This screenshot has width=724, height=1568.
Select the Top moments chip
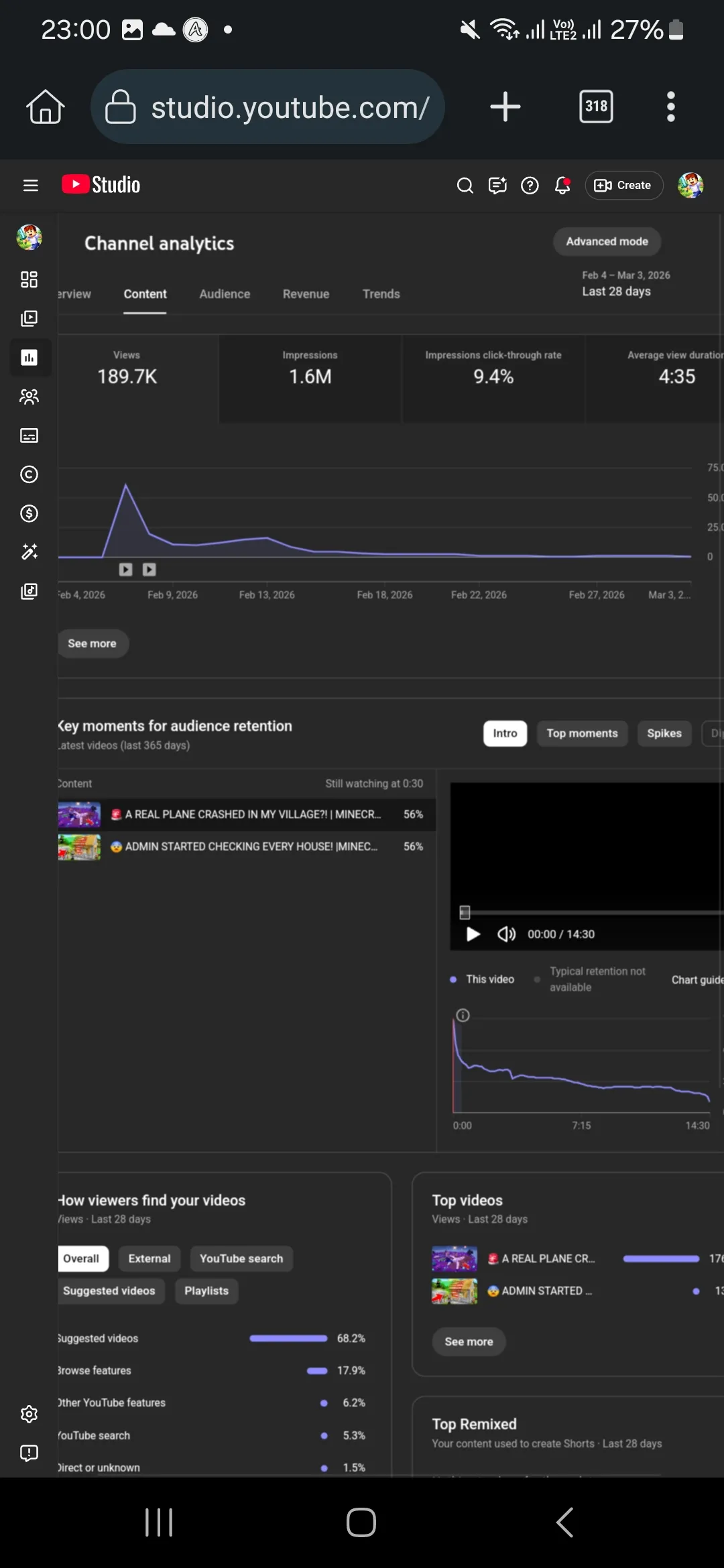pos(582,733)
